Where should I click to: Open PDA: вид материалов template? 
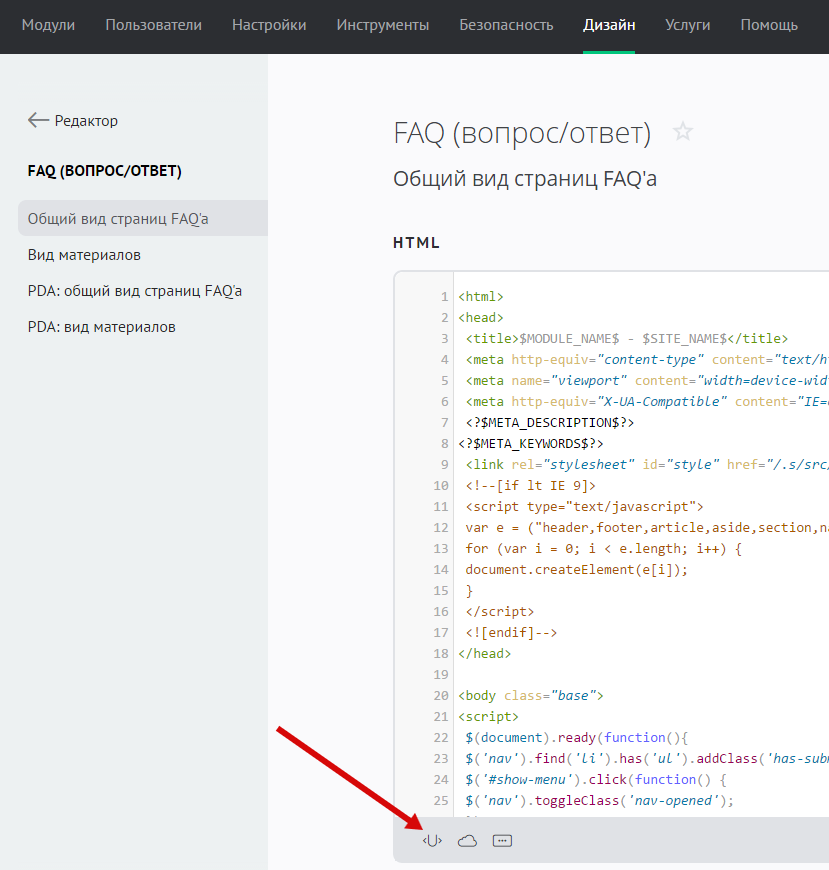[x=101, y=327]
